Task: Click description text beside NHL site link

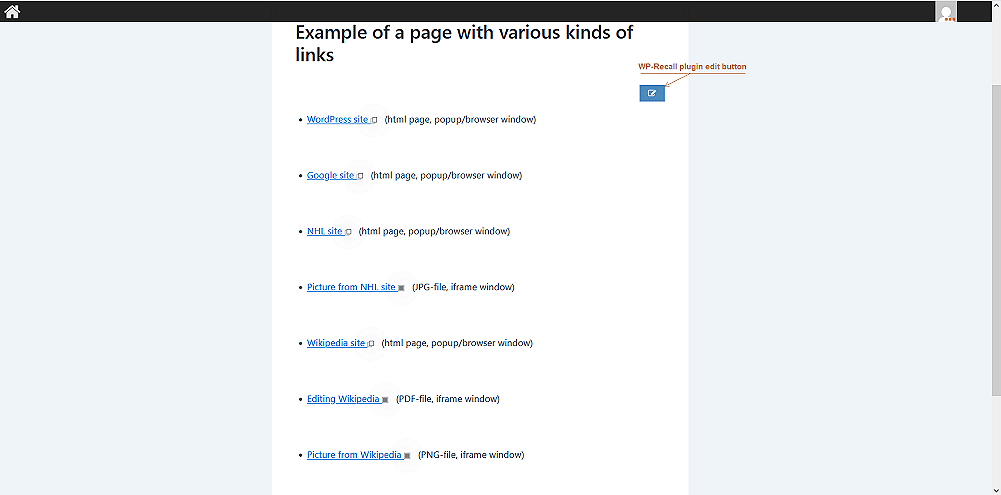Action: point(434,231)
